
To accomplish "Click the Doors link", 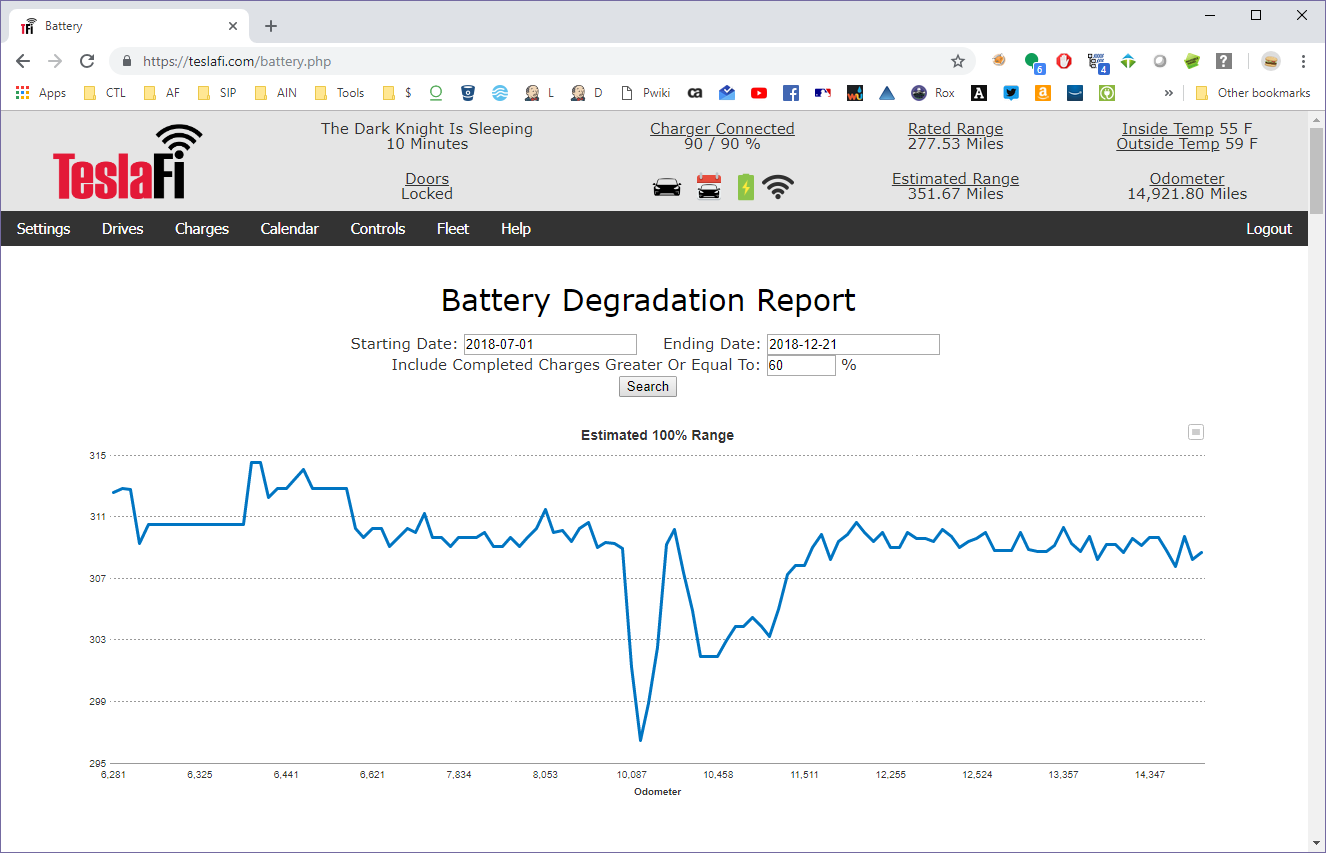I will click(427, 179).
